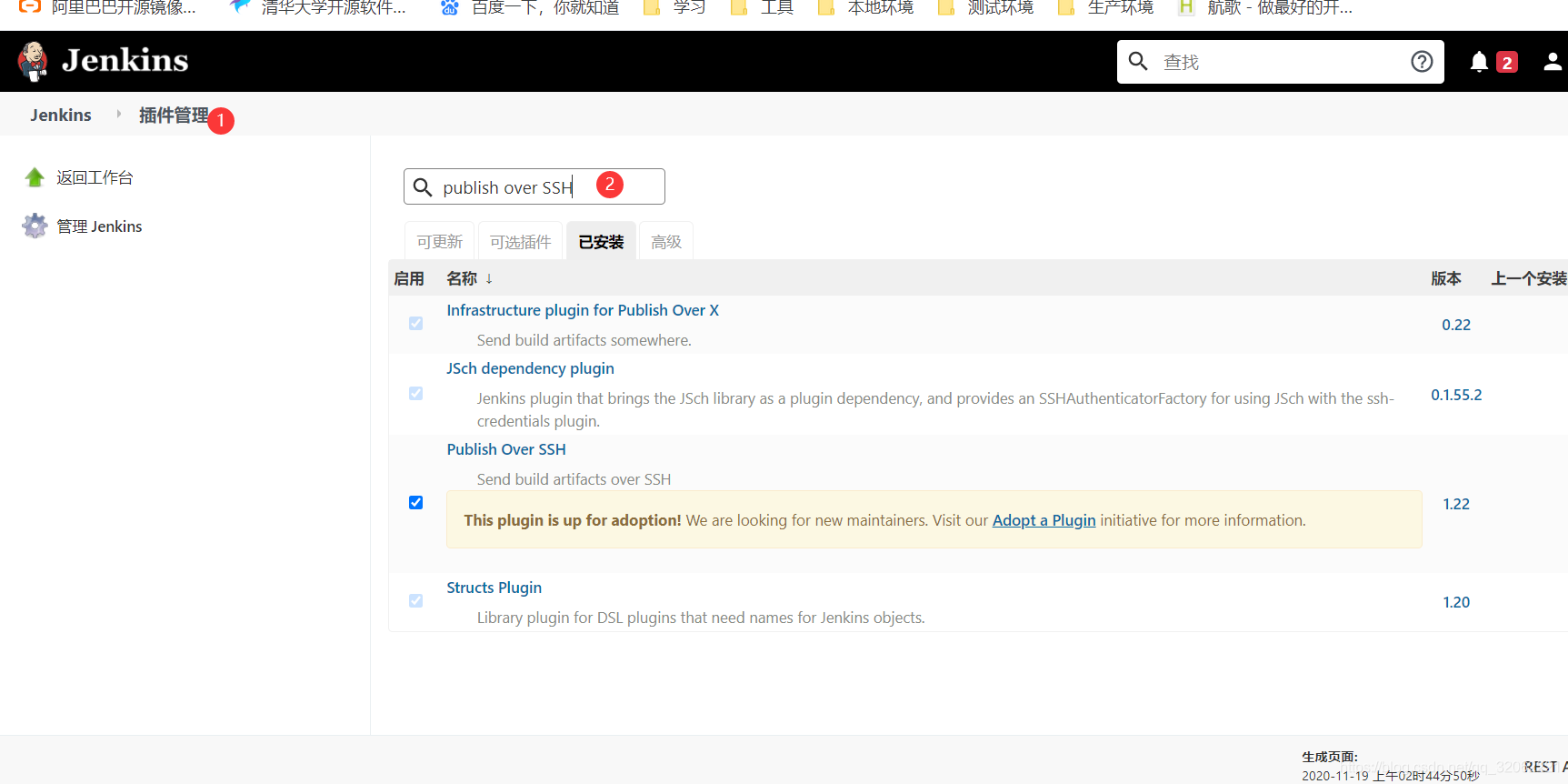1568x784 pixels.
Task: Open 清华大学开源软件 bookmark
Action: click(x=319, y=8)
